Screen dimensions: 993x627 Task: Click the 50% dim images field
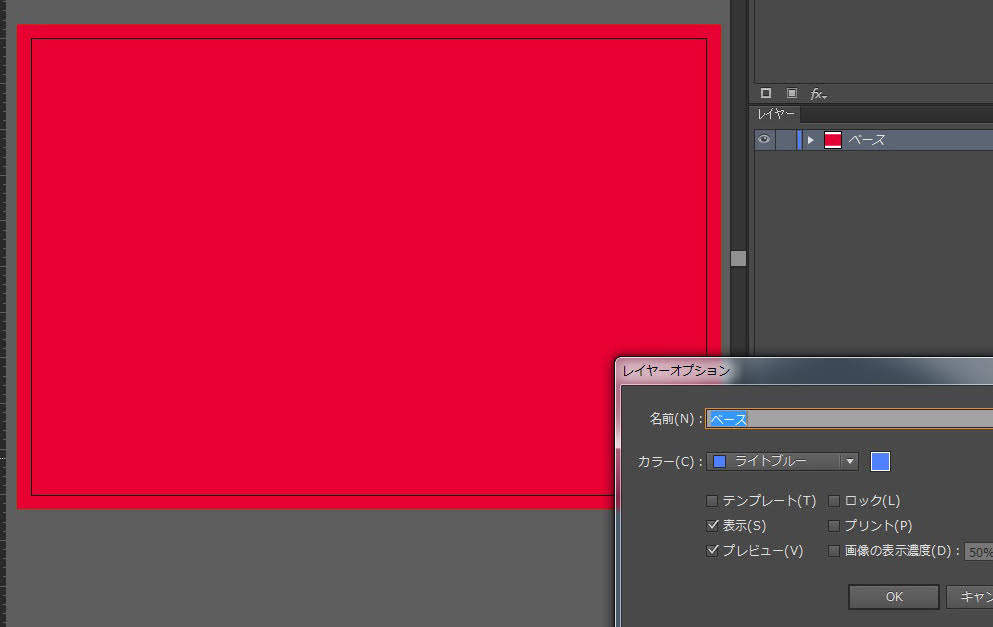coord(979,552)
